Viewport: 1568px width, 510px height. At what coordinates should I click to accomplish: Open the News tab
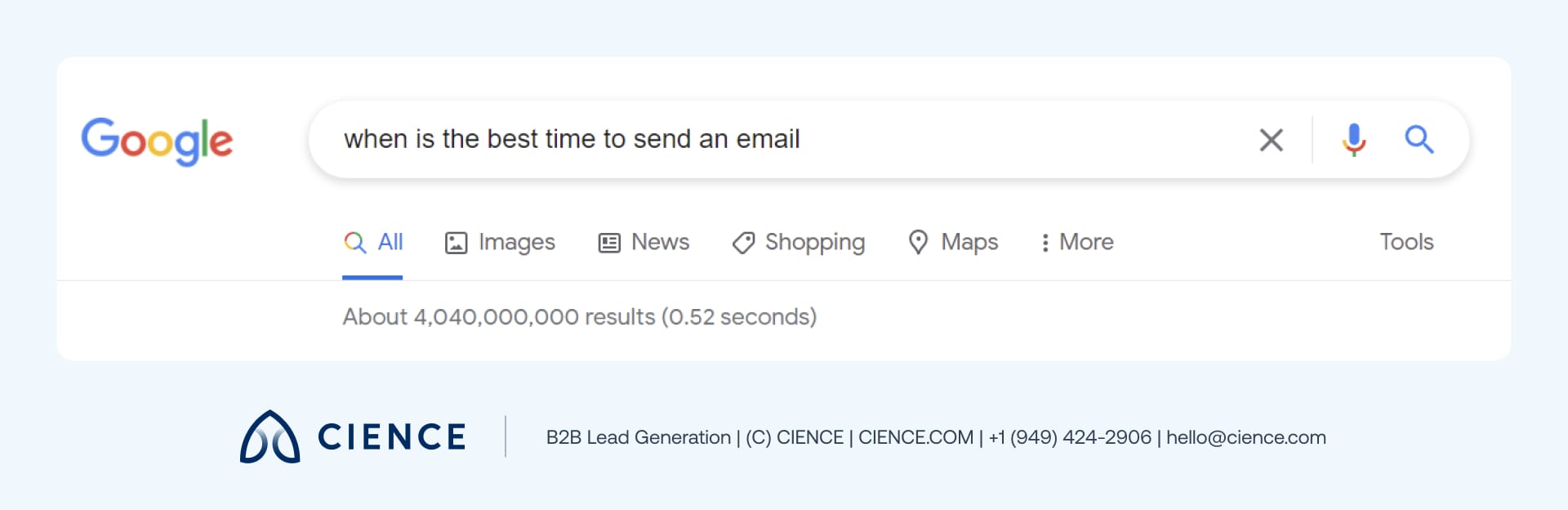(660, 242)
